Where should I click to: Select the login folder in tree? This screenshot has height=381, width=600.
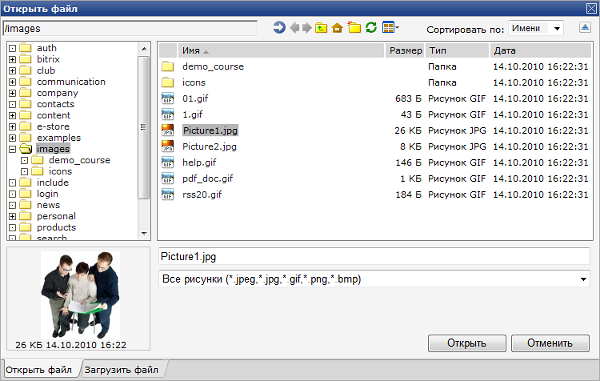click(x=47, y=194)
